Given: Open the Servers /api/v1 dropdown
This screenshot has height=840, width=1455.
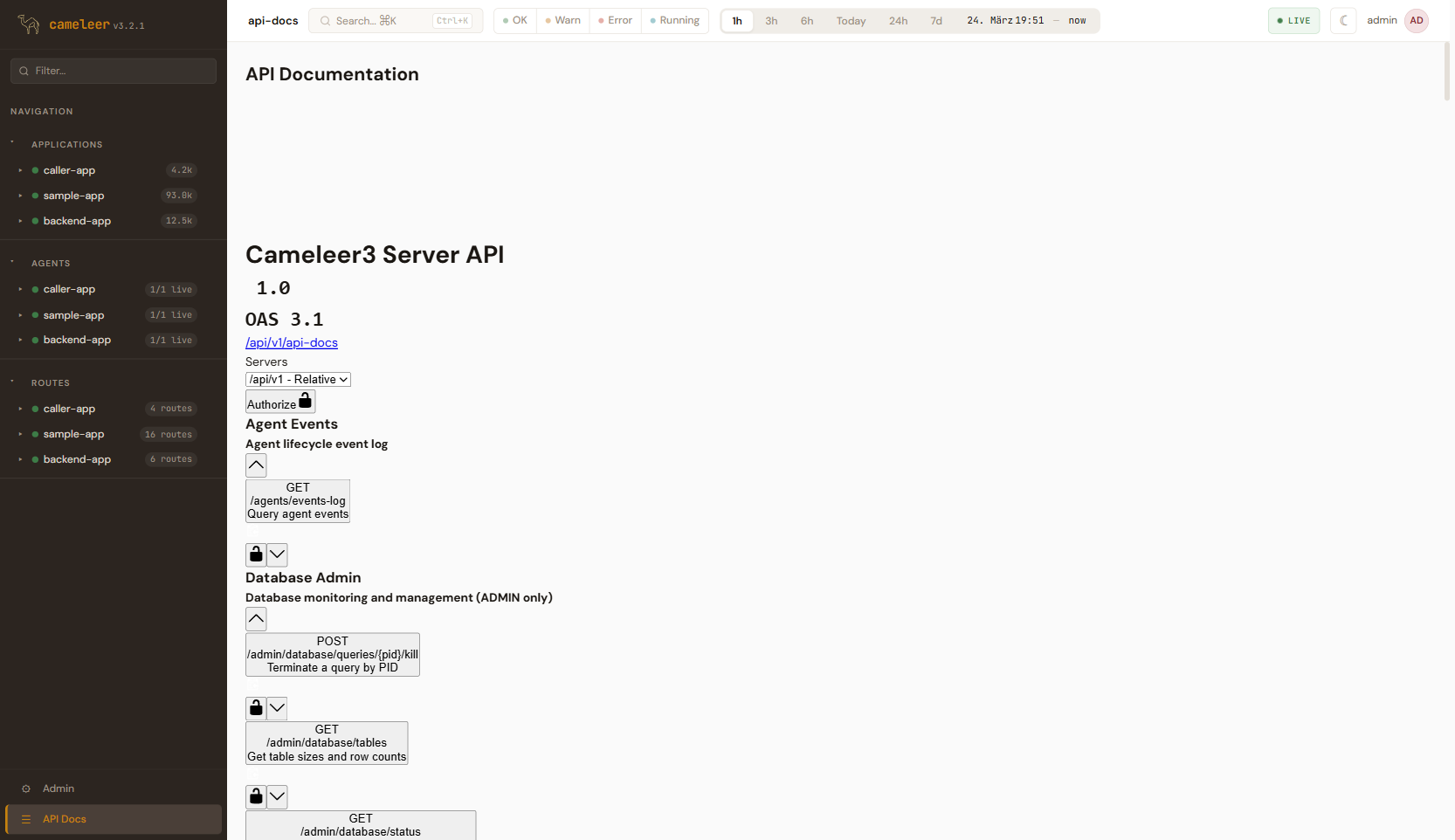Looking at the screenshot, I should tap(298, 380).
